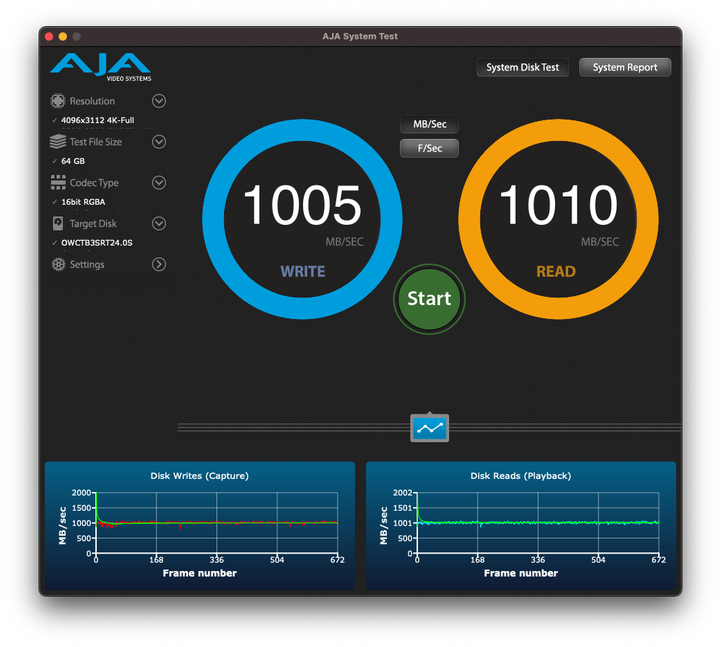Open the System Disk Test tab
The image size is (720, 647).
tap(522, 67)
